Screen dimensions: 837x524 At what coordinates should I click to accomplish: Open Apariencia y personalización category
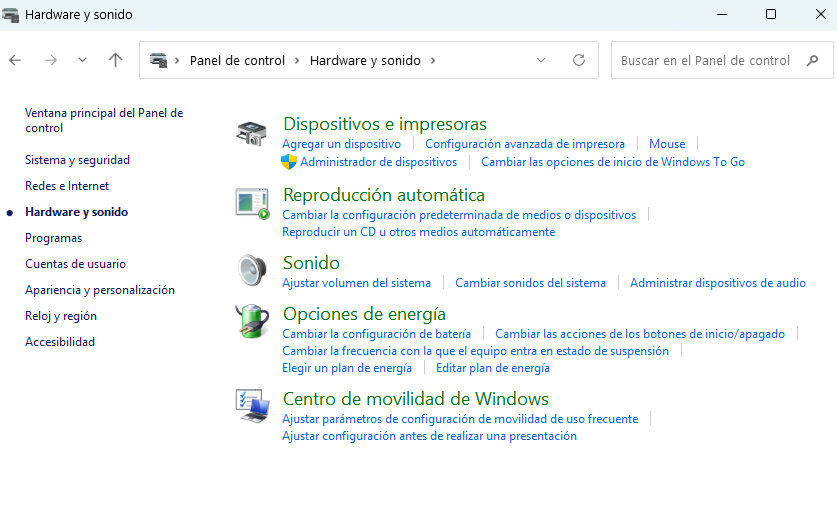click(x=100, y=290)
